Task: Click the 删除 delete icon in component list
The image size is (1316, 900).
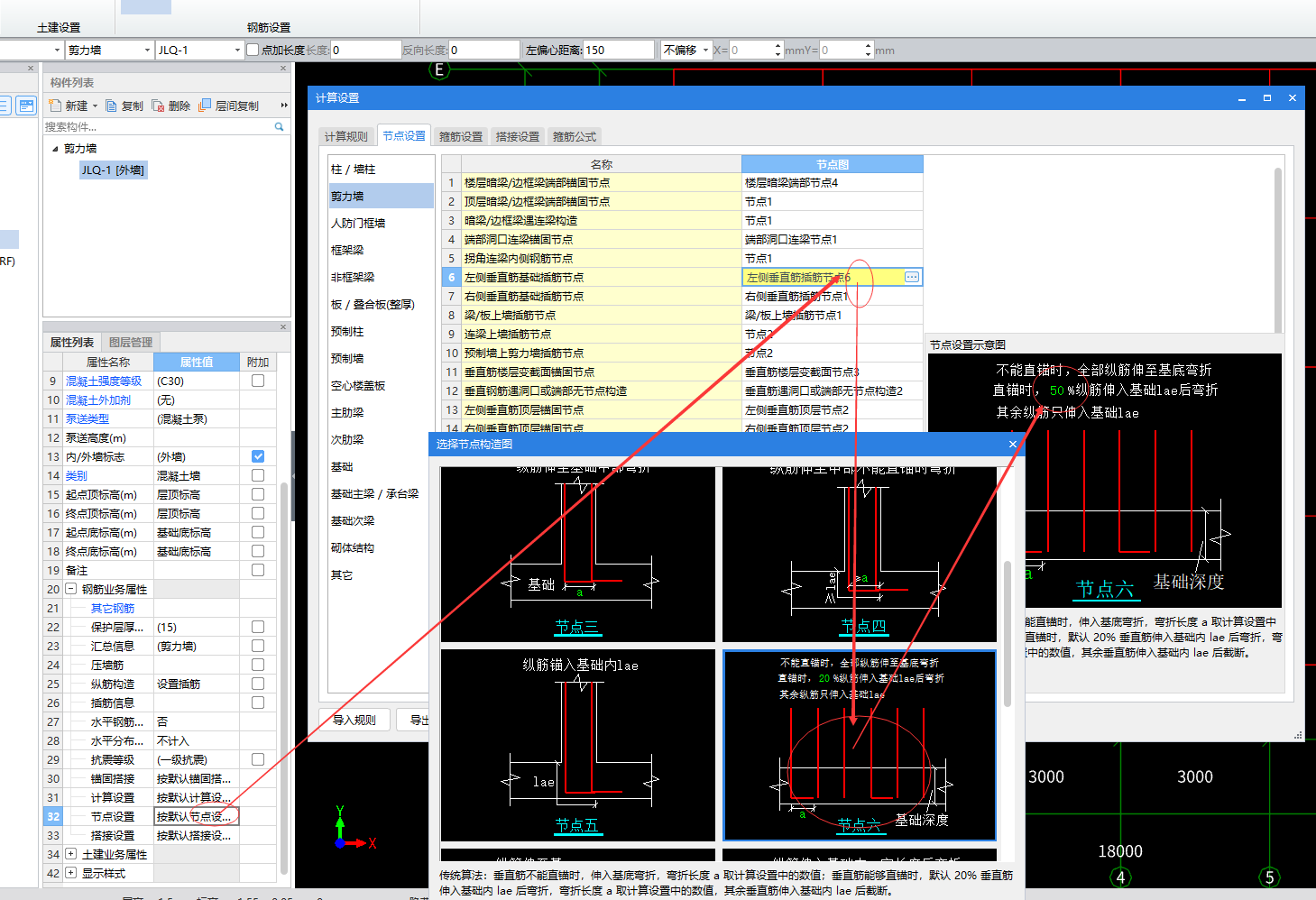Action: [158, 106]
